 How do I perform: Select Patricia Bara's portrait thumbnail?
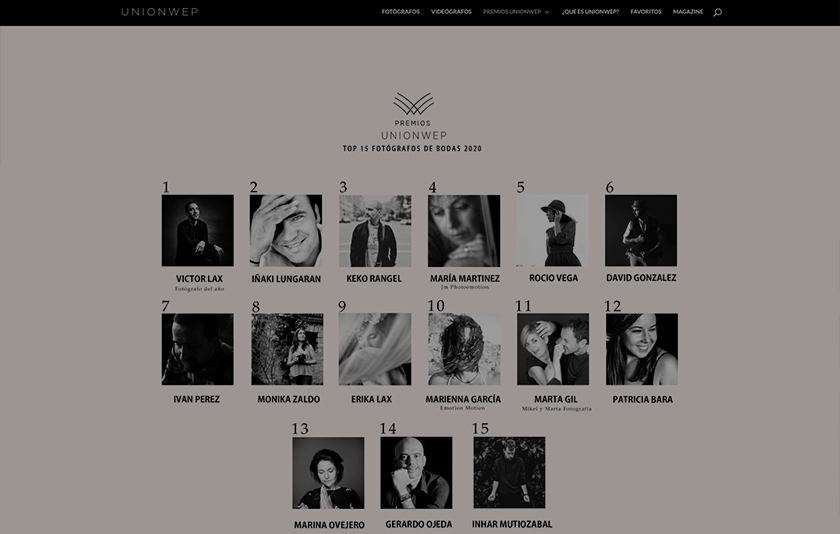click(642, 349)
